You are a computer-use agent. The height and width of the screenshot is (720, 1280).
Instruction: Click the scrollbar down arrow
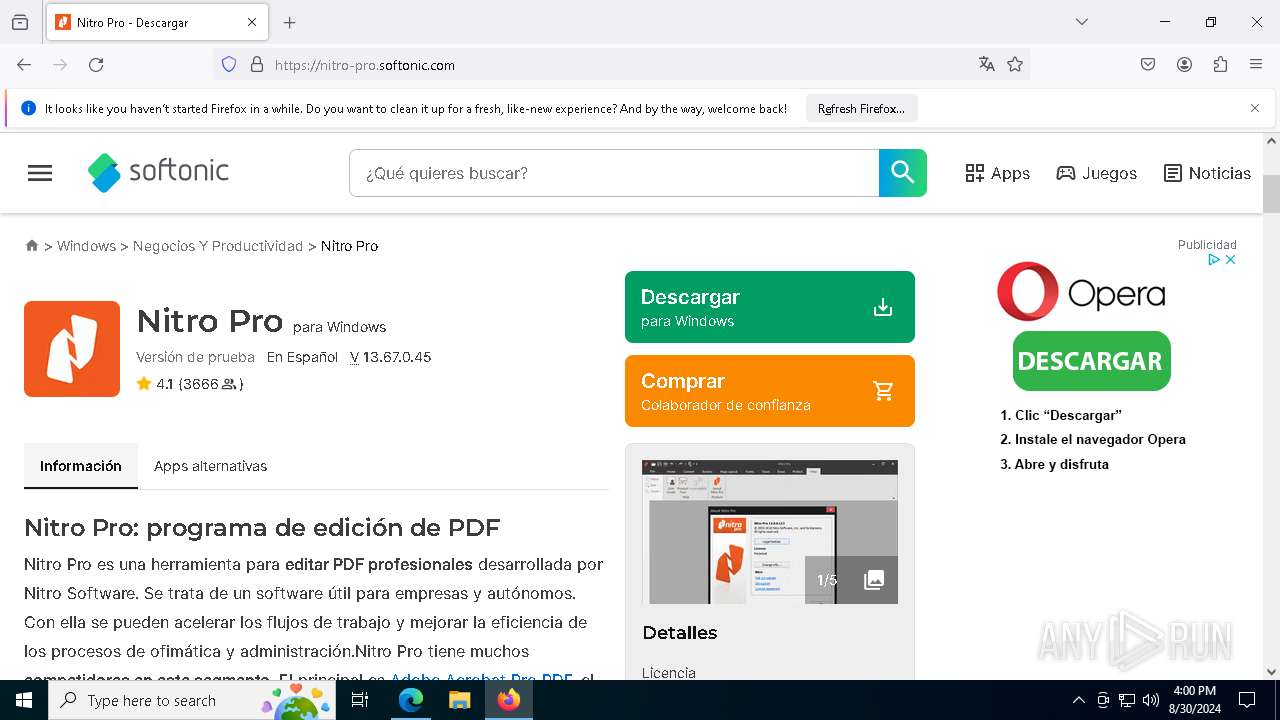pos(1271,672)
